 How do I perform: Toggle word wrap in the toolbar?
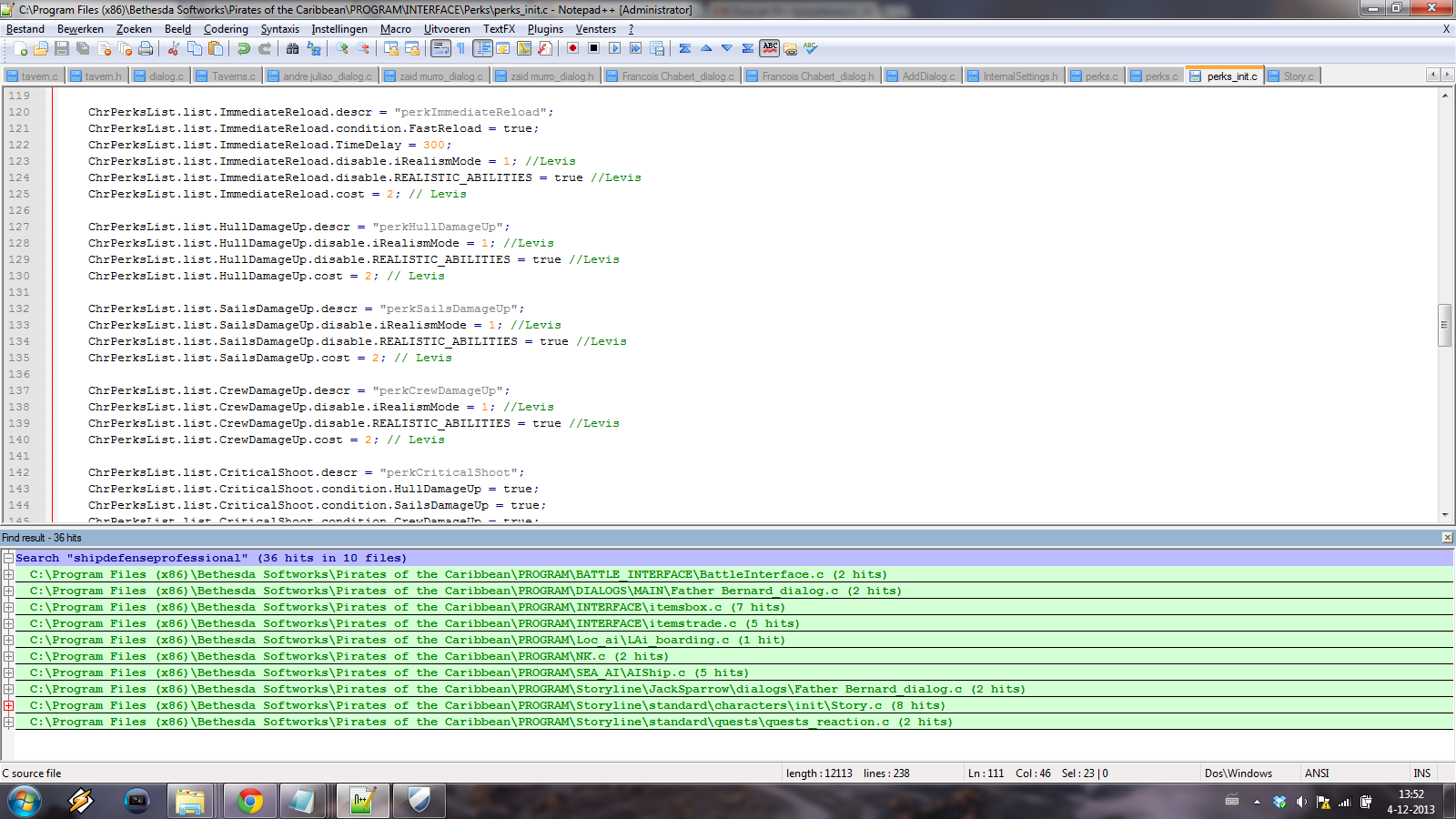pos(440,48)
